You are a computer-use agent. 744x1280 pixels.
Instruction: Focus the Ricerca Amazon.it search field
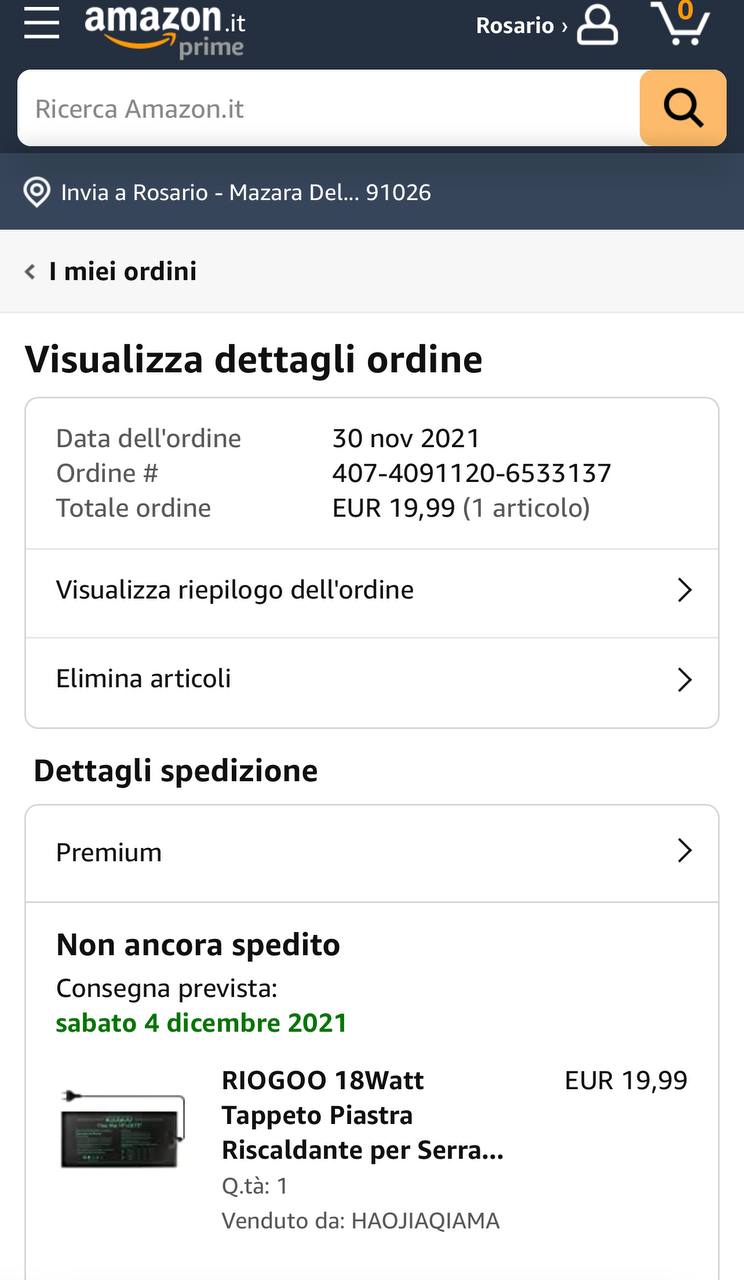[328, 108]
